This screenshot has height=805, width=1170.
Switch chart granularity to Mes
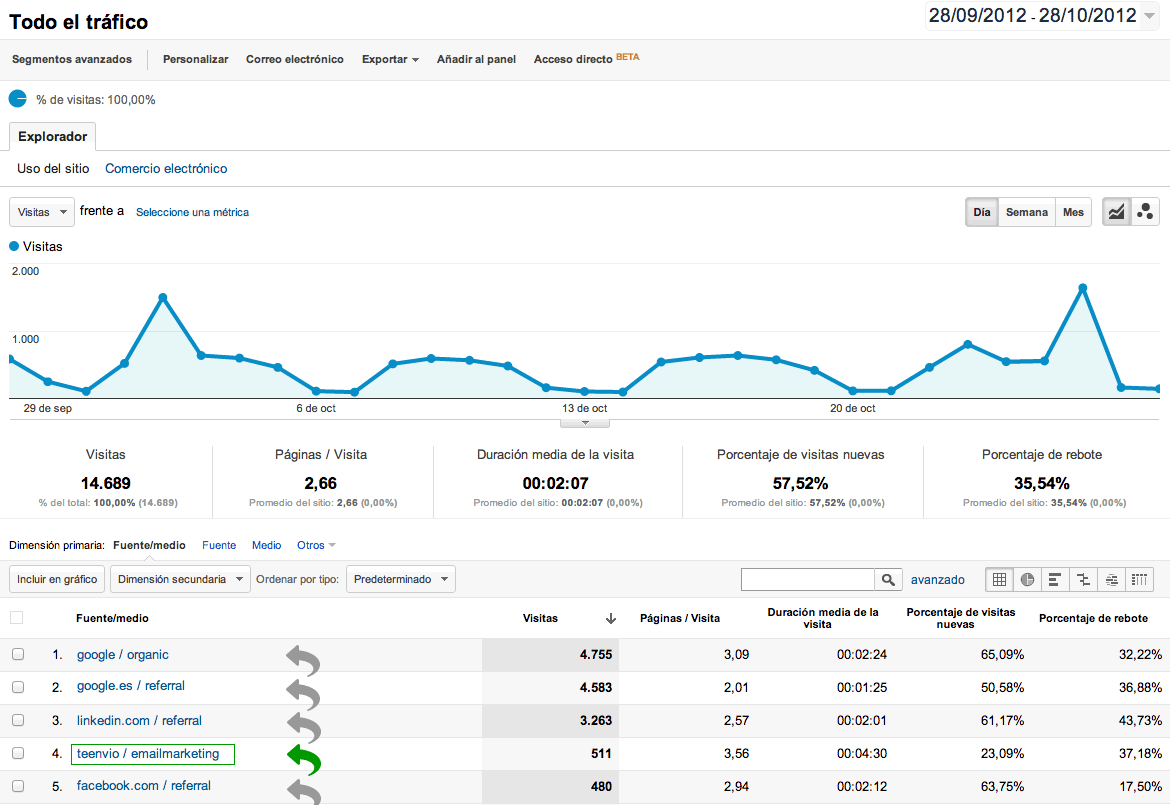[x=1074, y=212]
